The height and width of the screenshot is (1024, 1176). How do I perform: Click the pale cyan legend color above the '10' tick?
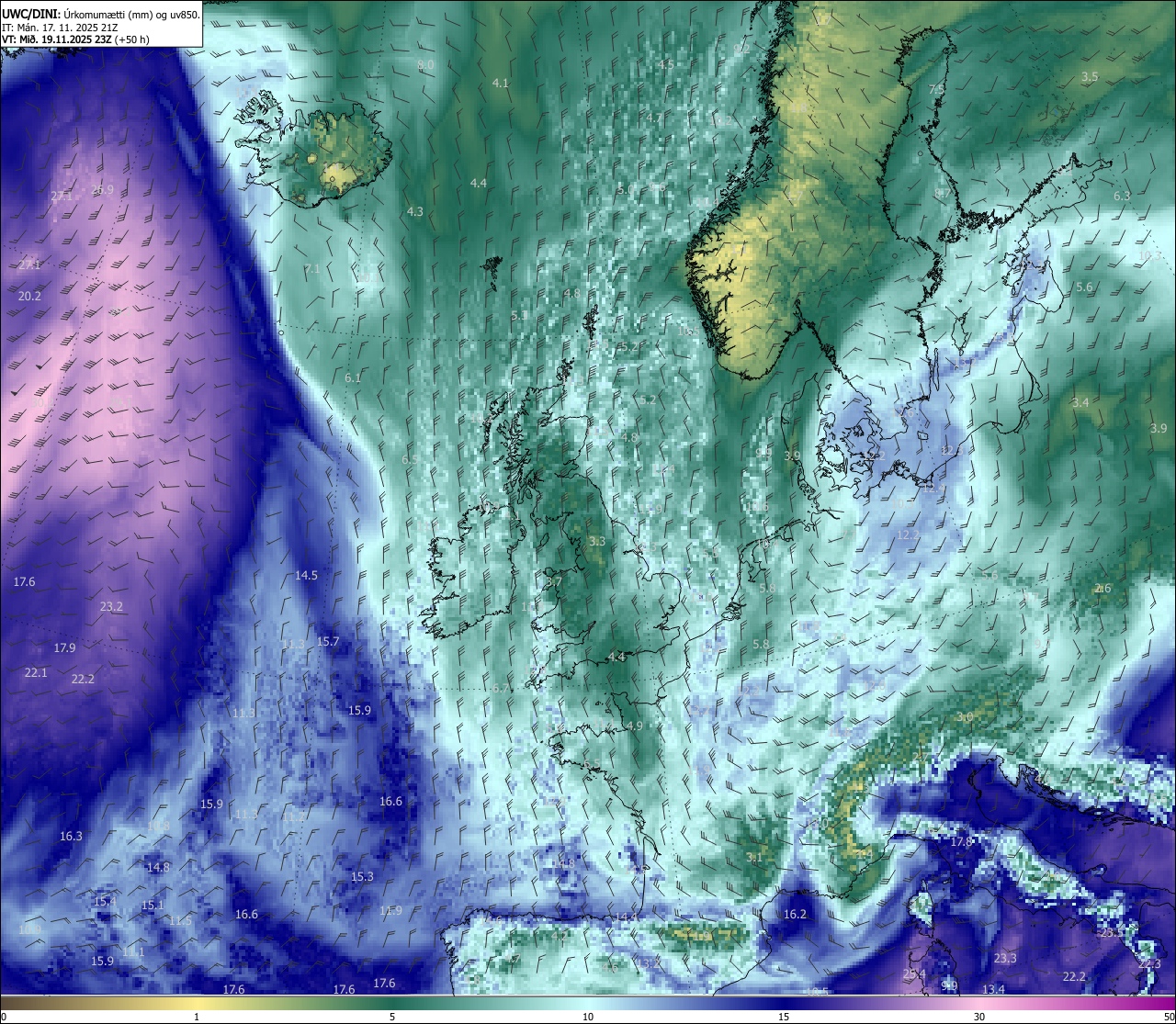(x=588, y=1002)
